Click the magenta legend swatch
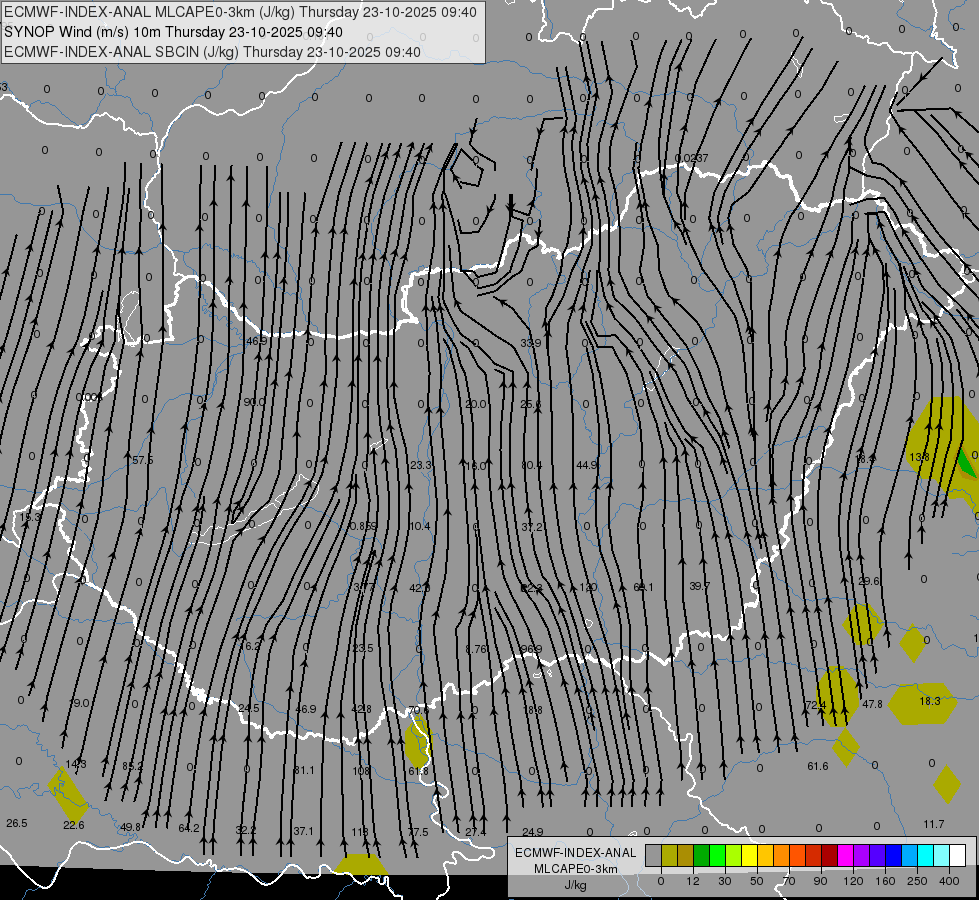Screen dimensions: 979x900 pos(845,856)
